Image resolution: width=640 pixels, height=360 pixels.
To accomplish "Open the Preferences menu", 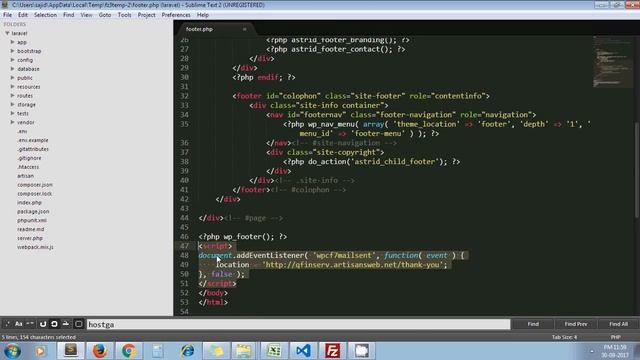I will pos(176,15).
